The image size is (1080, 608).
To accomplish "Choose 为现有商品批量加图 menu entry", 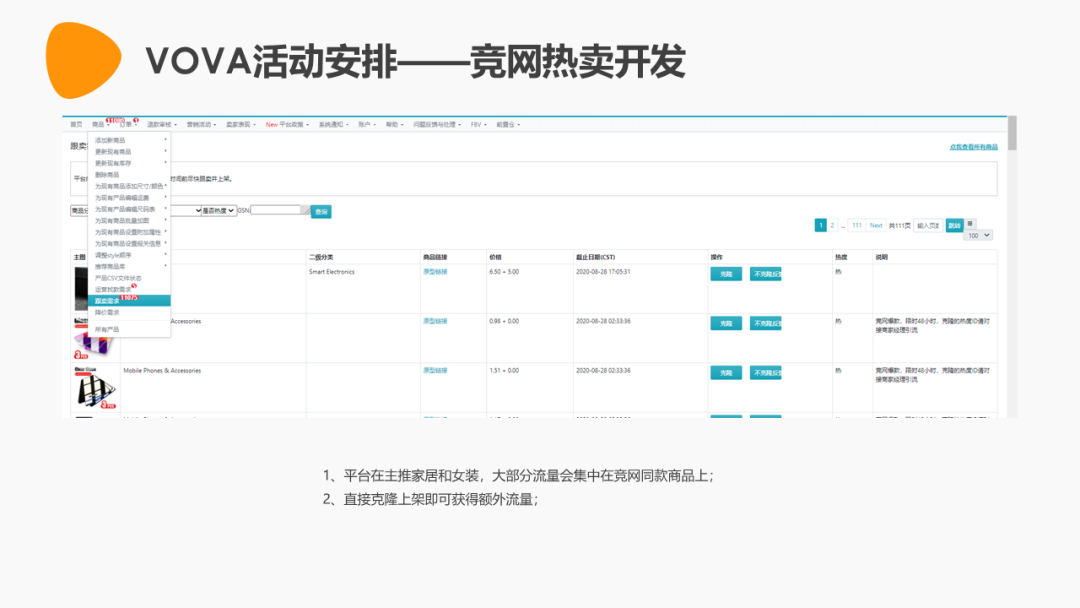I will click(129, 220).
